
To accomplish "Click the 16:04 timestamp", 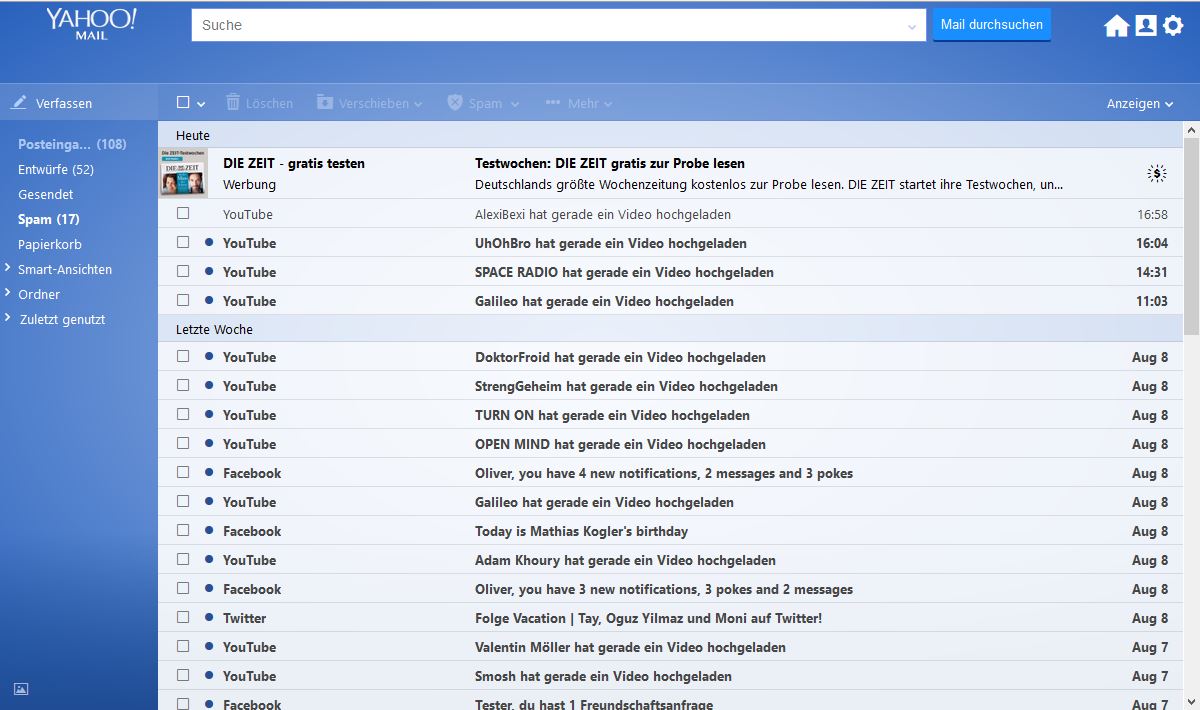I will click(x=1152, y=243).
